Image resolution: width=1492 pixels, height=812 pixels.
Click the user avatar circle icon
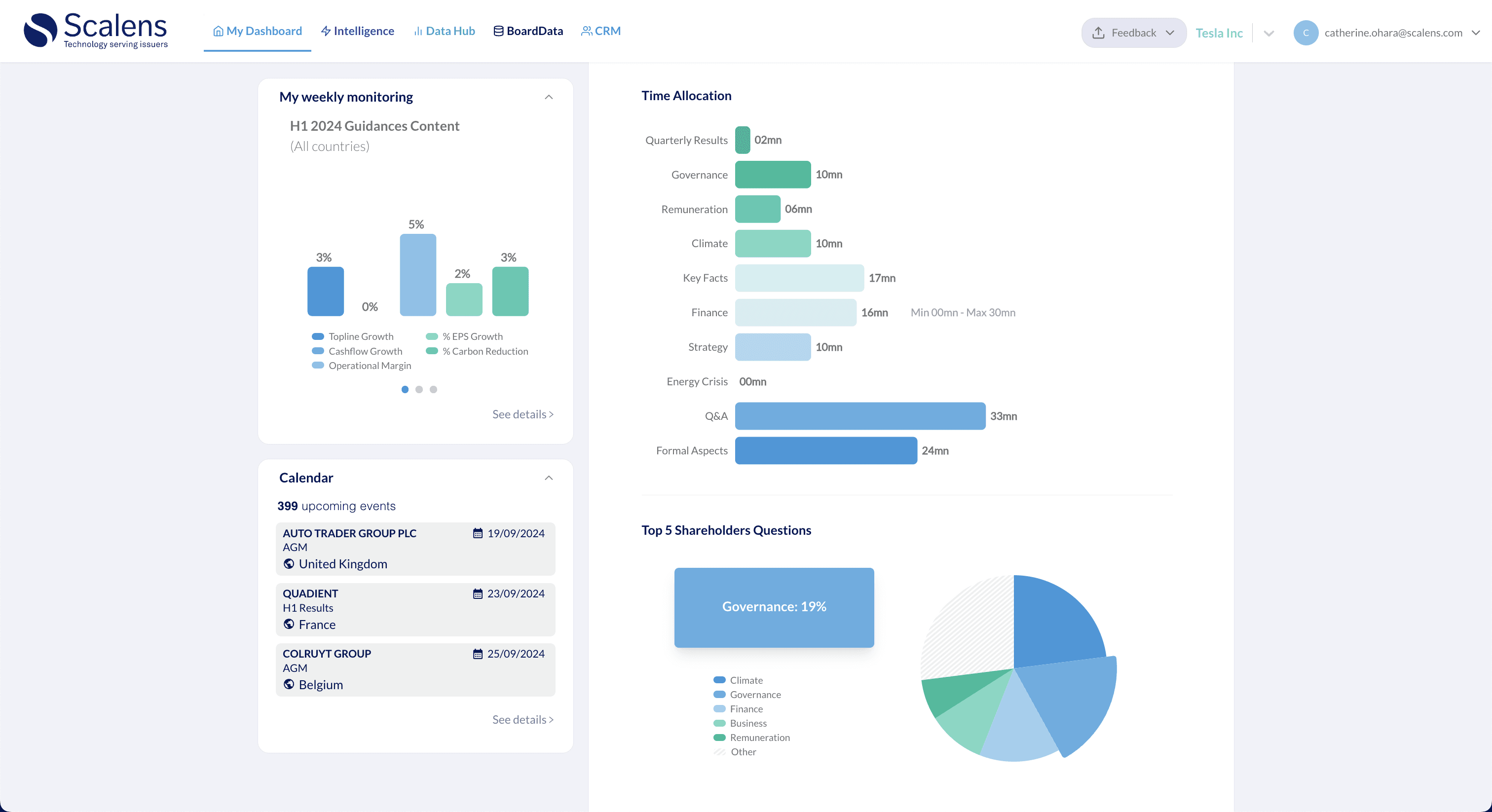[x=1305, y=33]
